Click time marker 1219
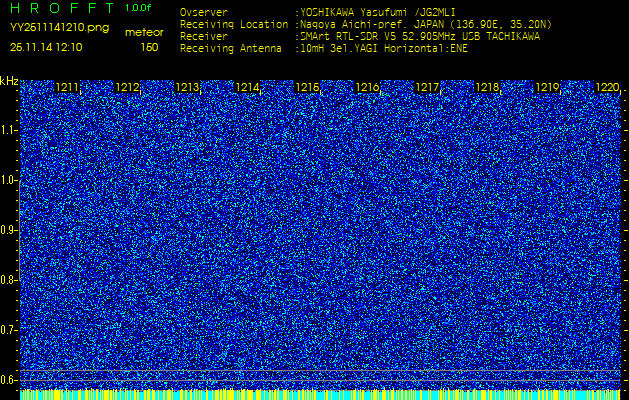This screenshot has width=629, height=400. pos(547,87)
